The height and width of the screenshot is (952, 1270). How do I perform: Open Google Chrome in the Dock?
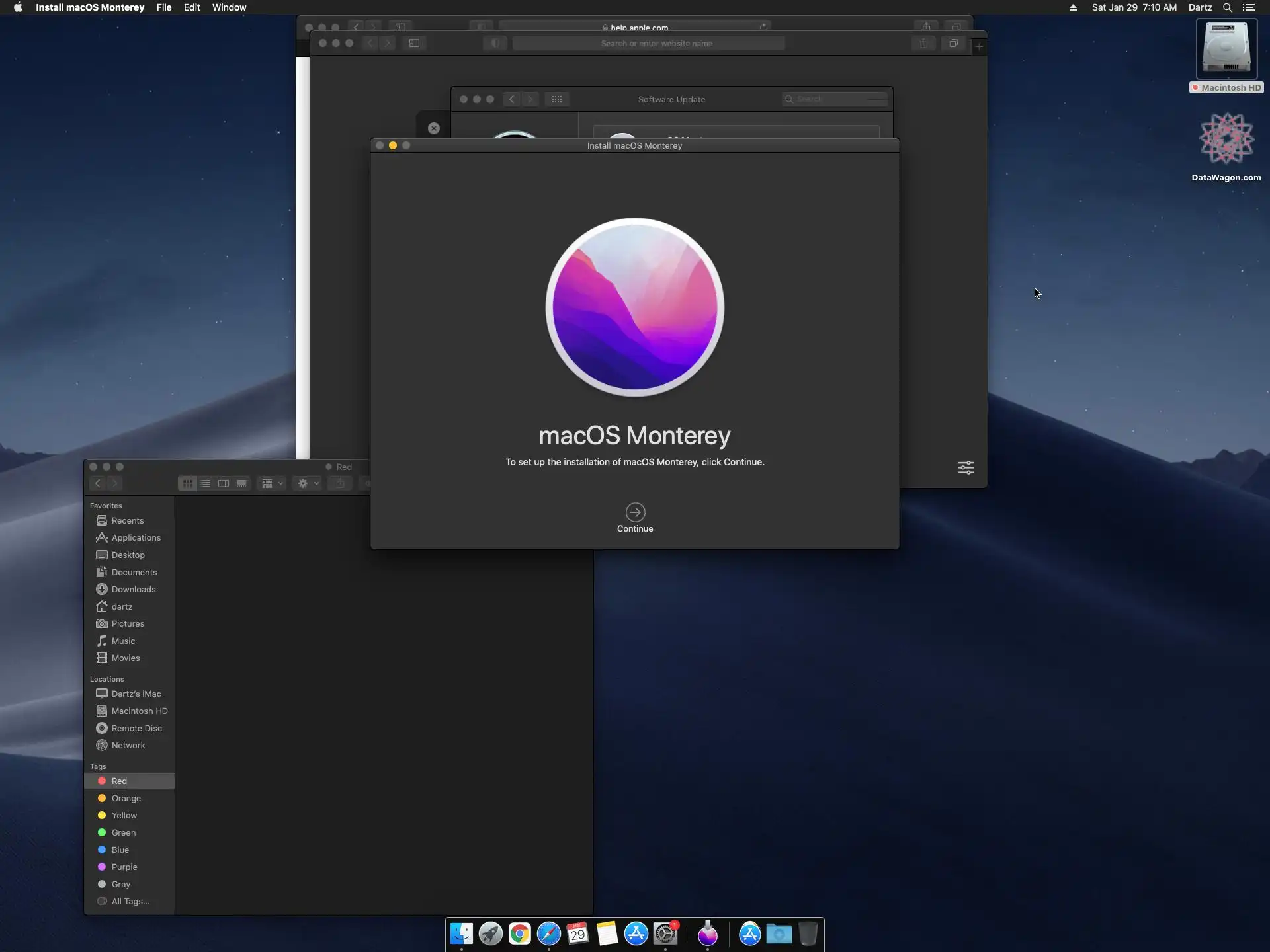point(520,934)
